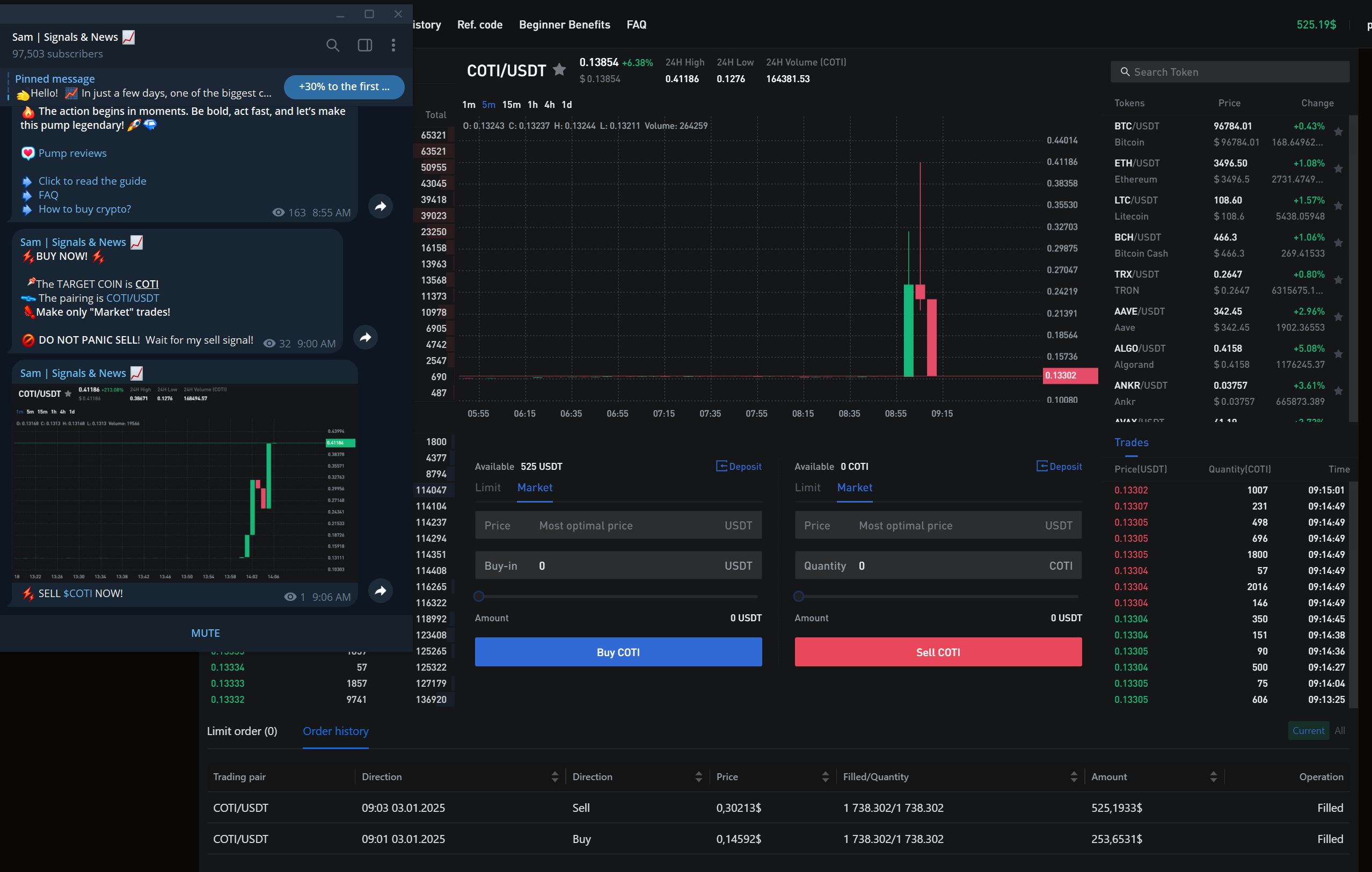Click Deposit icon beside Available 525 USDT
Viewport: 1372px width, 872px height.
click(721, 466)
